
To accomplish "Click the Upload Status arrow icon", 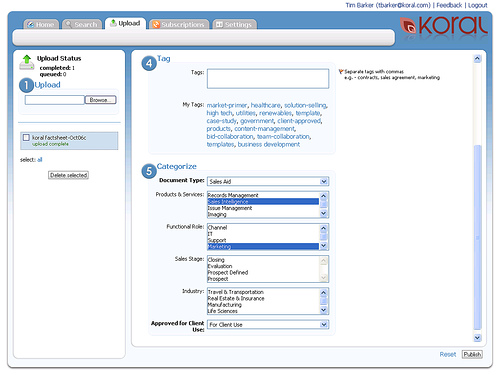I will coord(27,62).
